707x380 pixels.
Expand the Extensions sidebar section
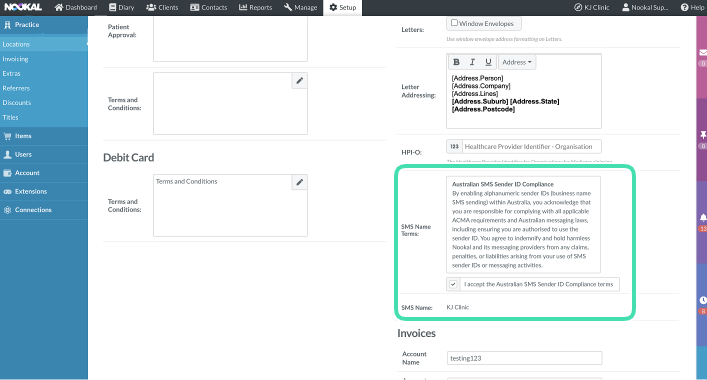44,192
